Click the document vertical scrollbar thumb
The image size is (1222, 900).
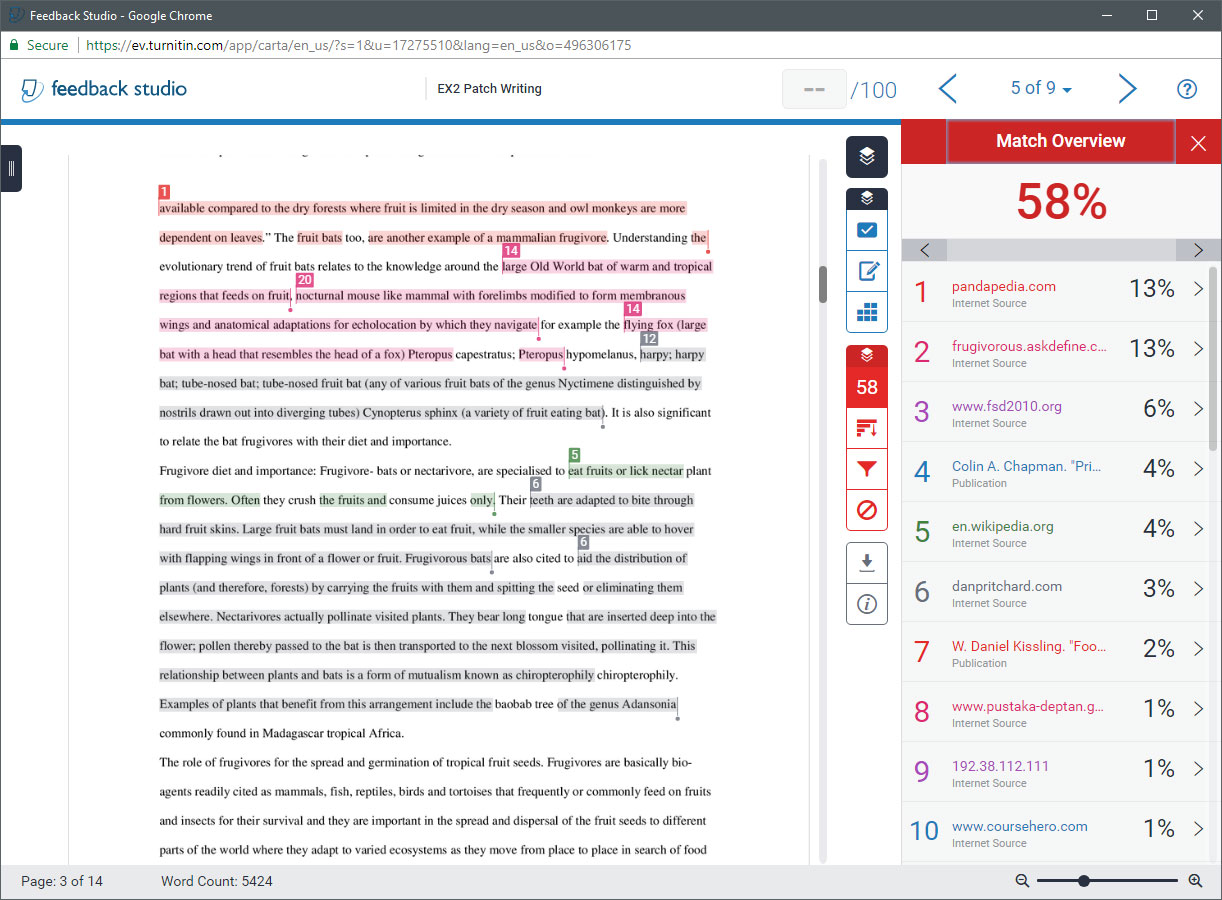click(x=823, y=284)
